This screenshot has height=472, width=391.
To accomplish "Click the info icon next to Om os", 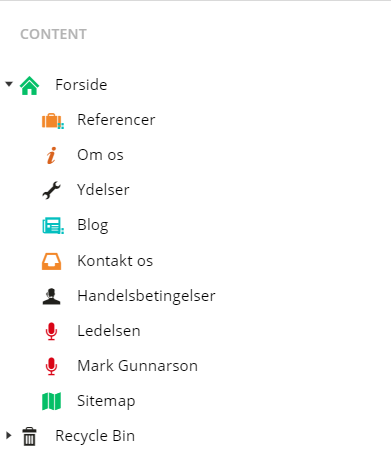I will point(51,156).
